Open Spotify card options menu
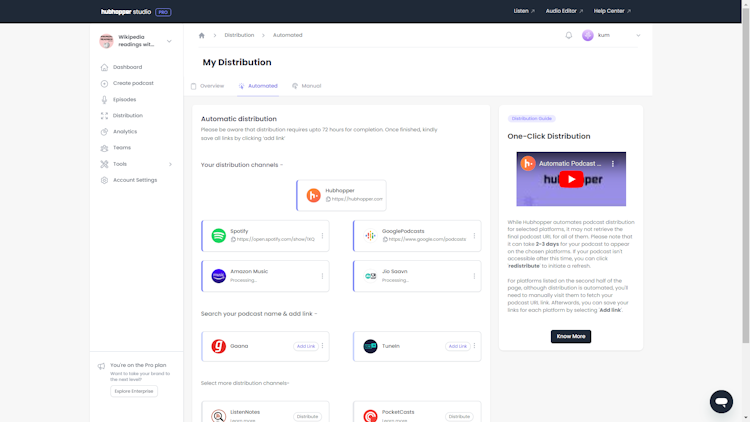The width and height of the screenshot is (750, 422). [322, 235]
